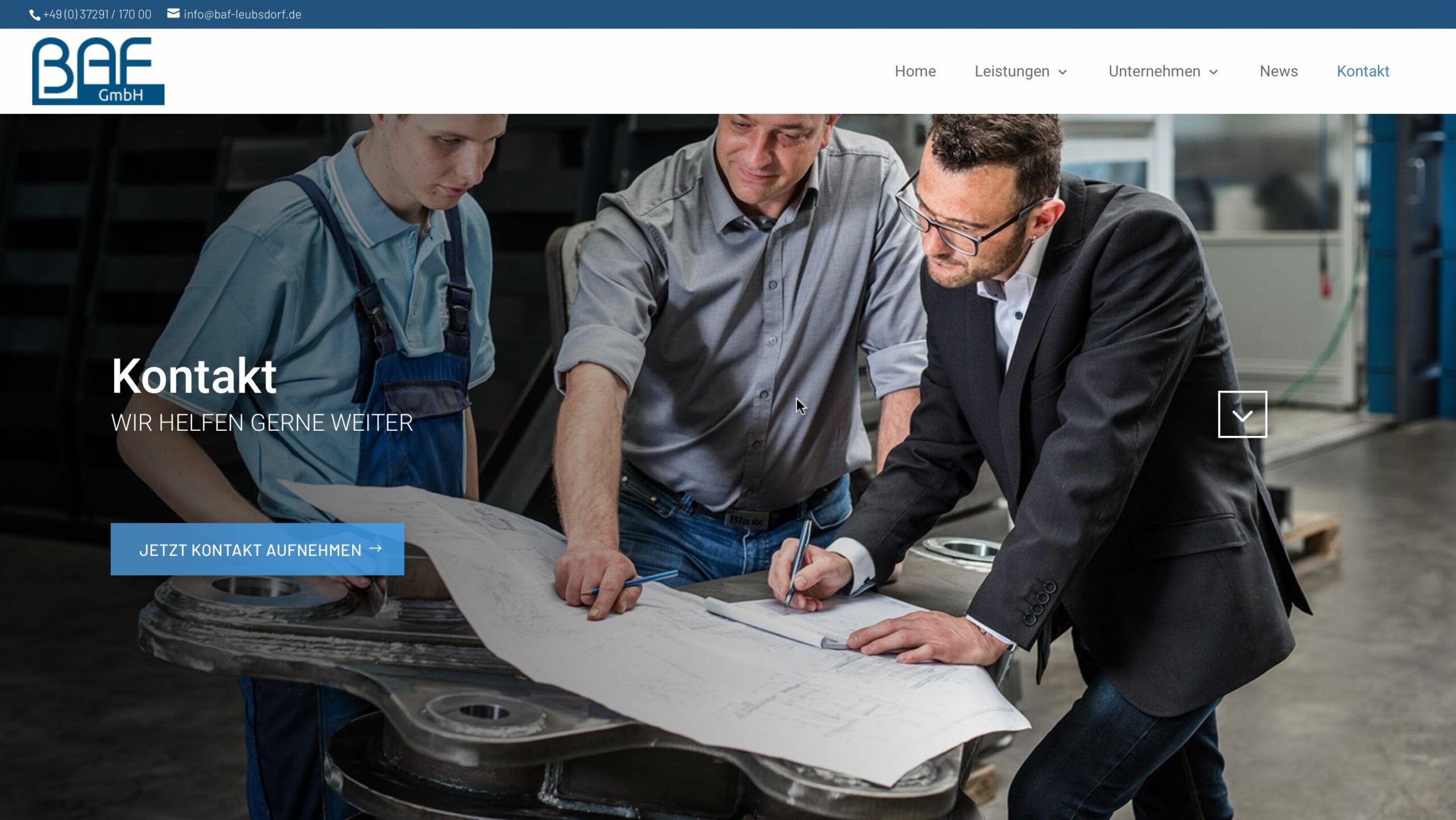Select the highlighted Kontakt navigation item
Viewport: 1456px width, 820px height.
[1363, 71]
